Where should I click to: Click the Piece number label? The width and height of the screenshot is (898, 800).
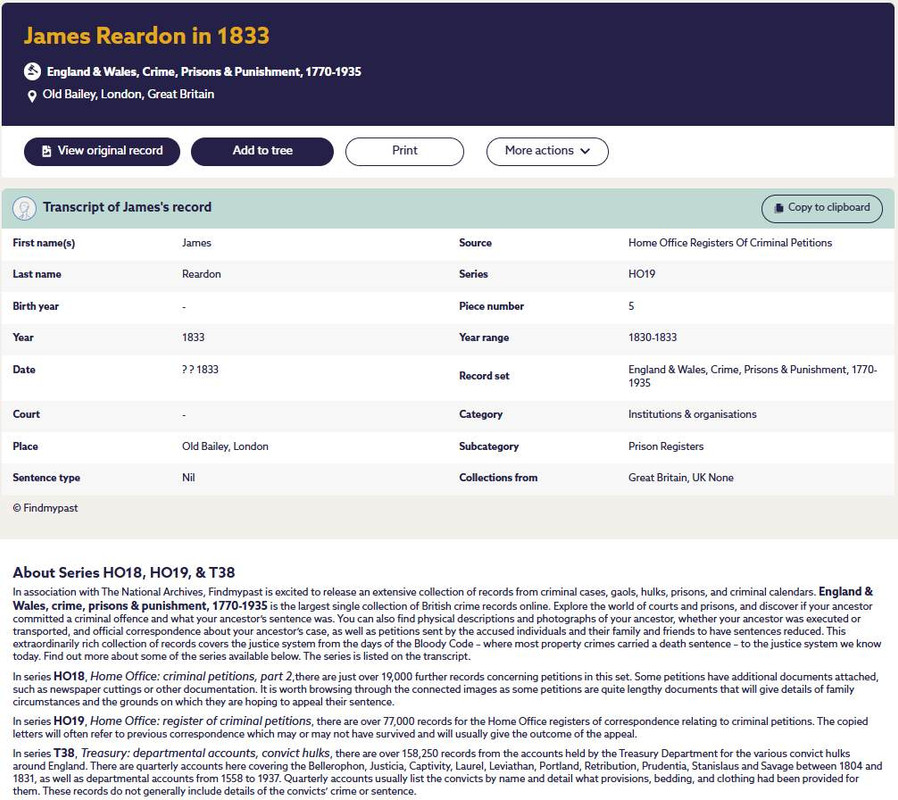pos(491,306)
